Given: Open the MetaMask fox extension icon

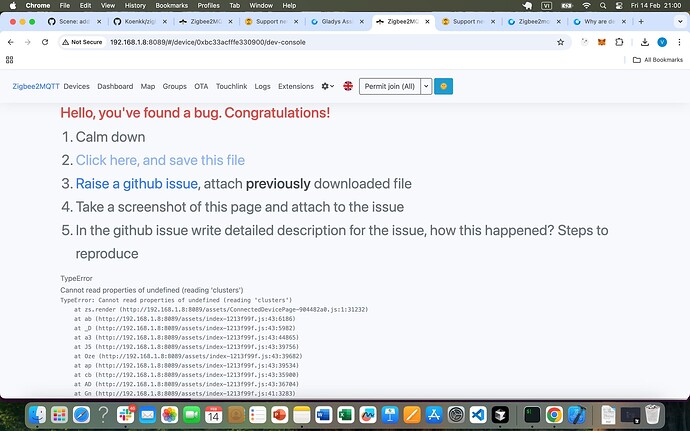Looking at the screenshot, I should click(x=601, y=42).
